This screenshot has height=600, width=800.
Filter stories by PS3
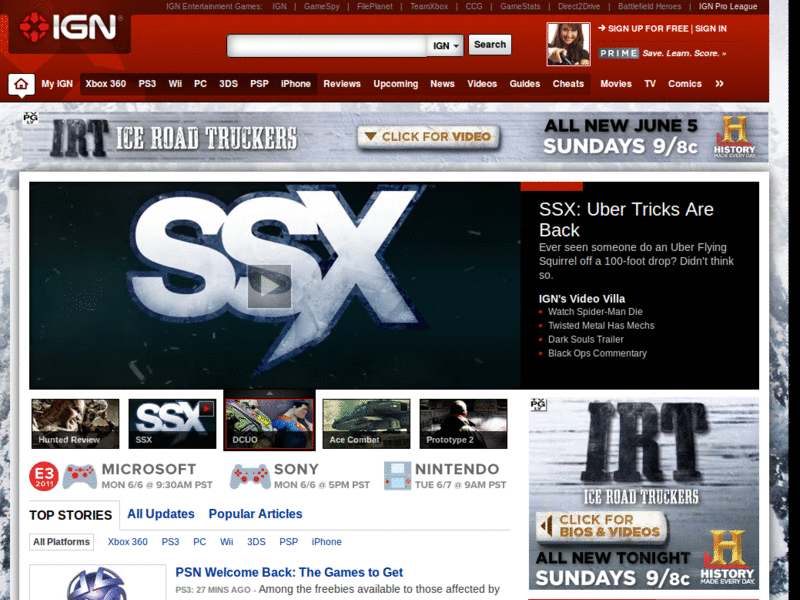tap(170, 542)
